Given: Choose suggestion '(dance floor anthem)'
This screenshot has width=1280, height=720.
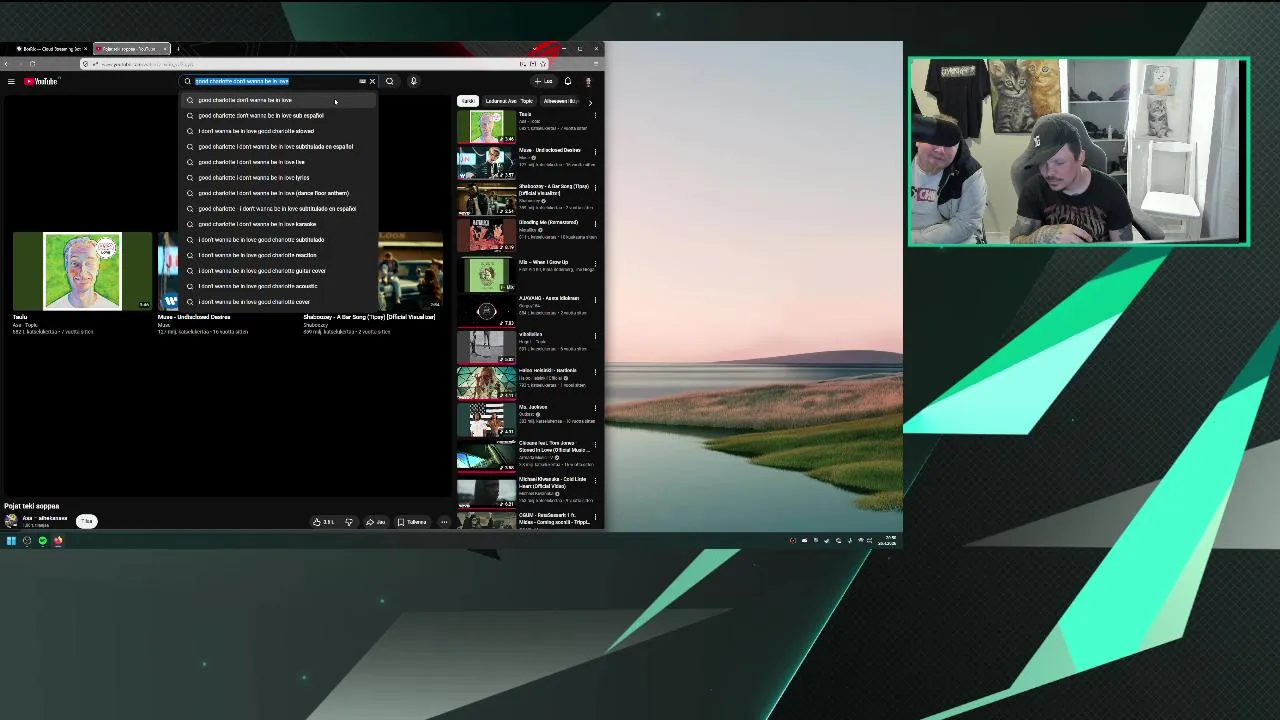Looking at the screenshot, I should (278, 193).
